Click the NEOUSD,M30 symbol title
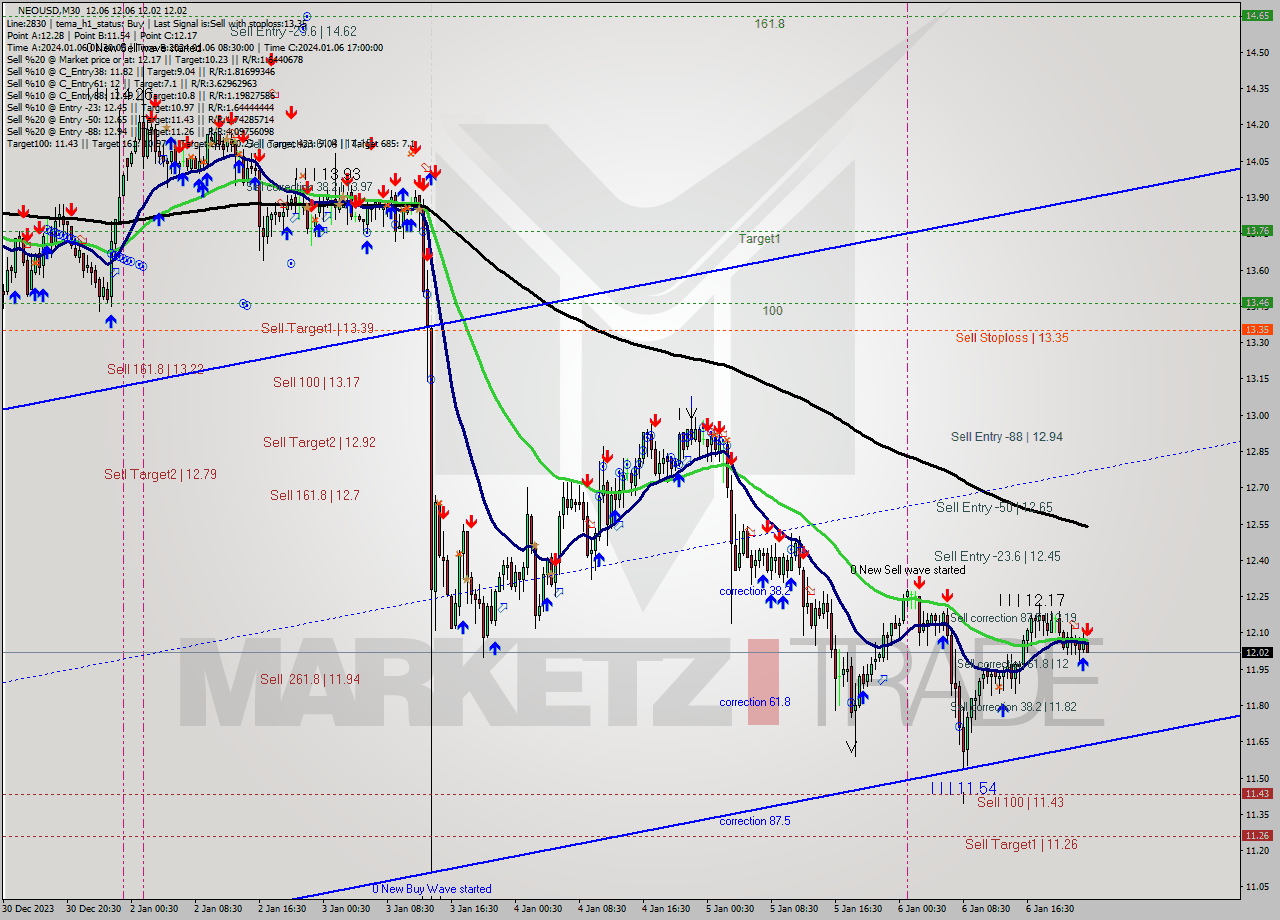Screen dimensions: 1280x920 [49, 10]
